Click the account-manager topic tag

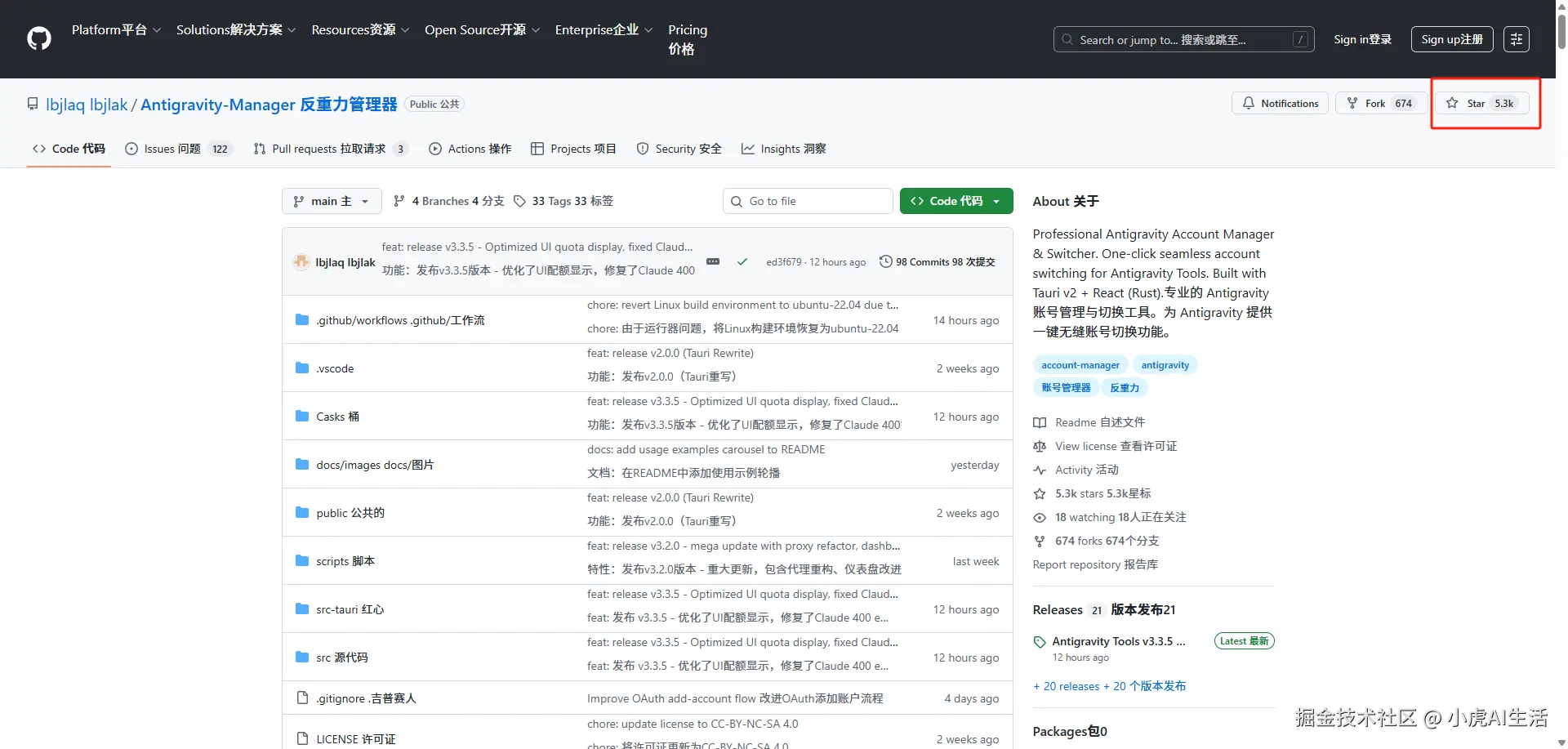pos(1080,365)
